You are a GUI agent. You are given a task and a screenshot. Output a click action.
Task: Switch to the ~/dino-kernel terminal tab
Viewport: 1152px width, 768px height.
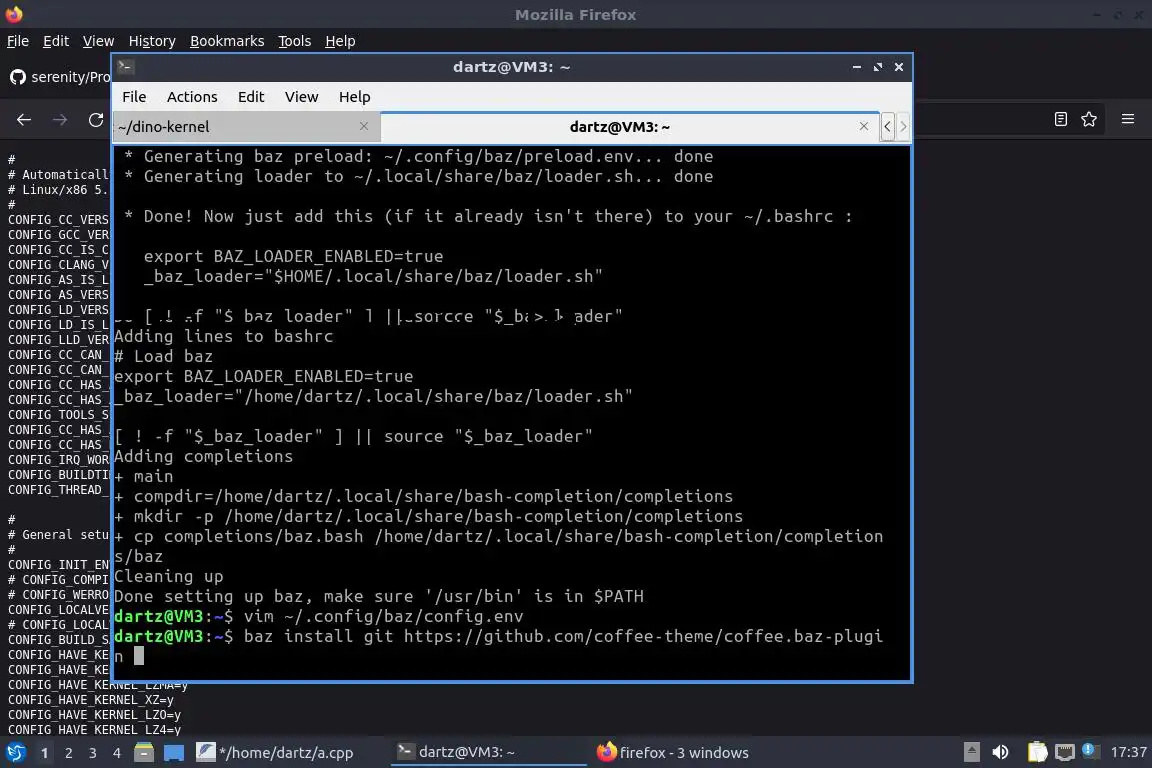pyautogui.click(x=246, y=126)
